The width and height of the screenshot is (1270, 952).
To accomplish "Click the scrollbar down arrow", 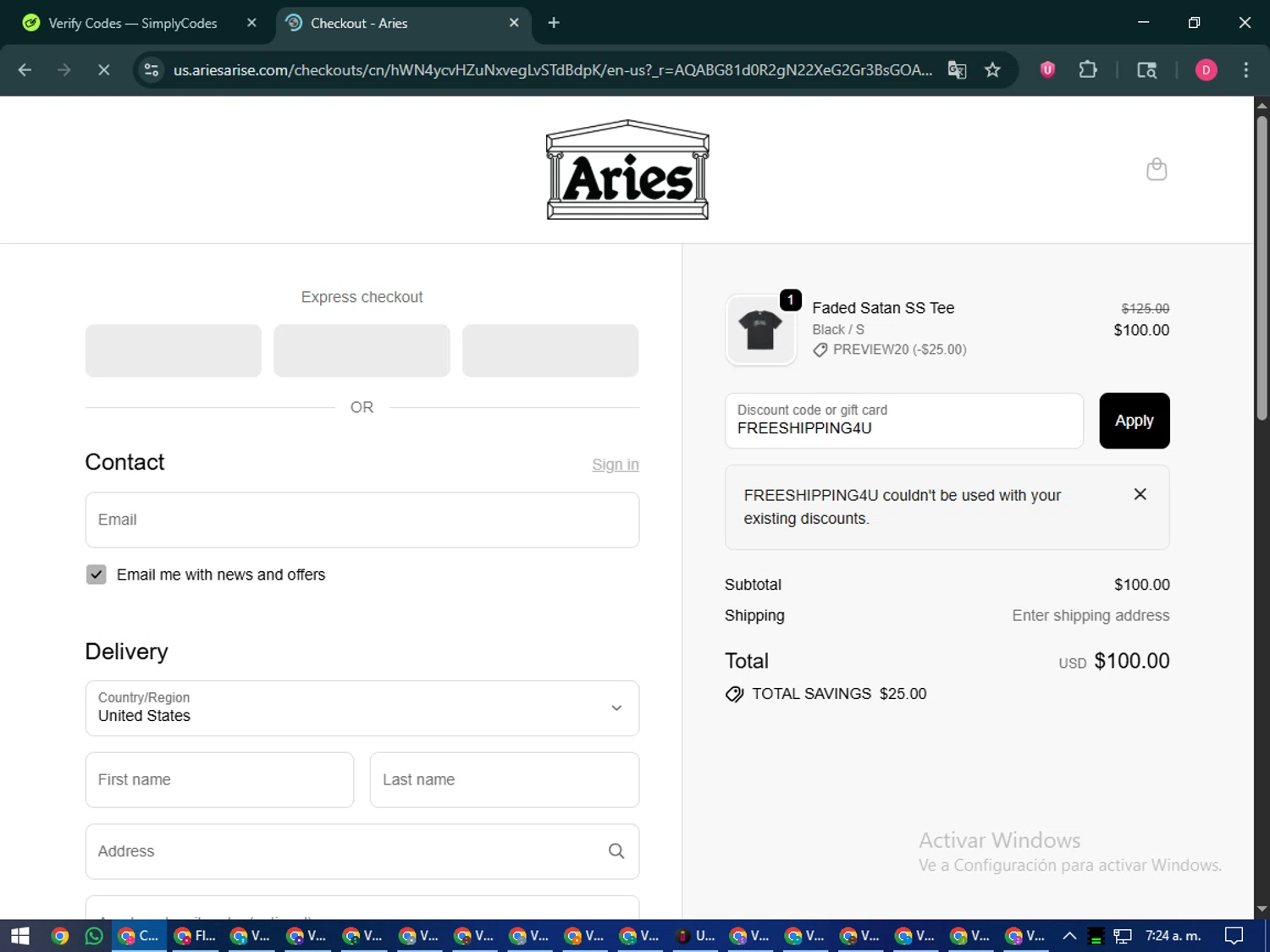I will tap(1262, 909).
